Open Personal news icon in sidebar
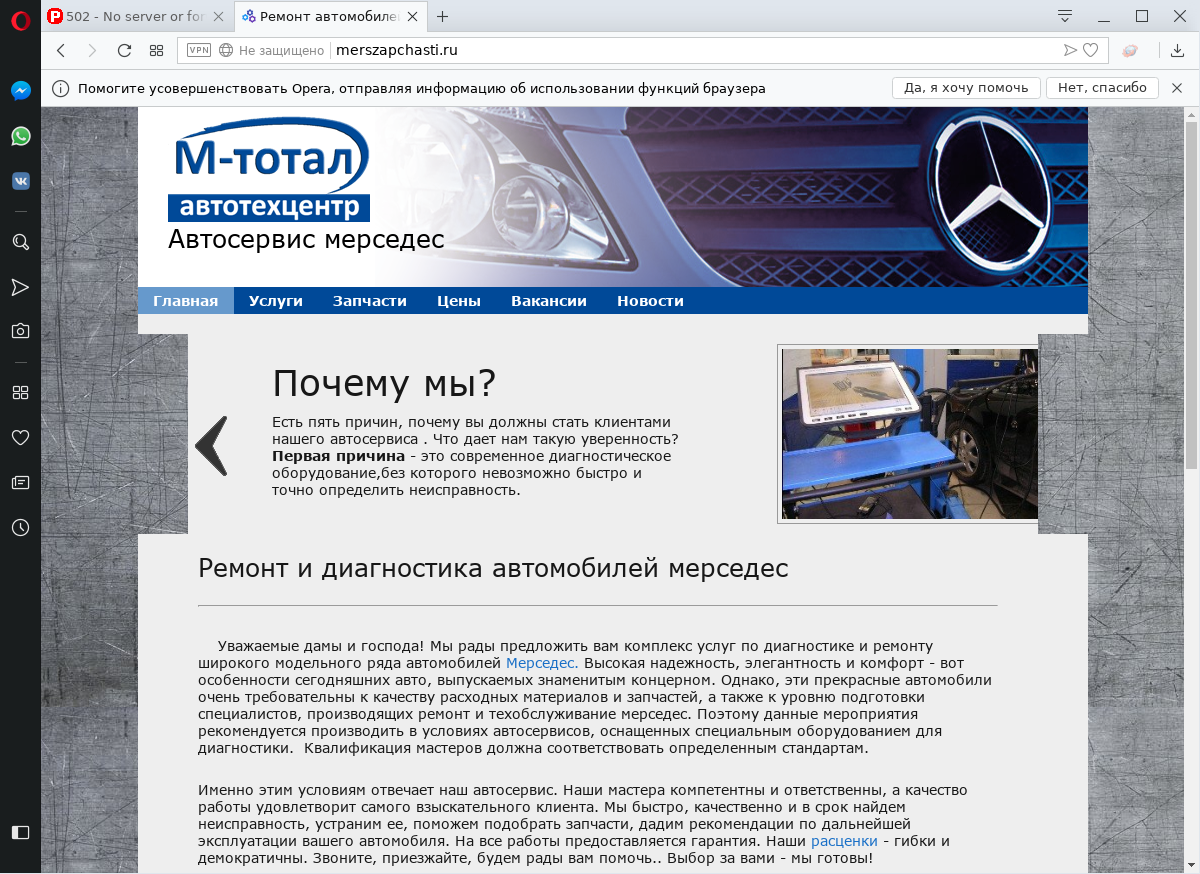Viewport: 1200px width, 874px height. pyautogui.click(x=20, y=482)
